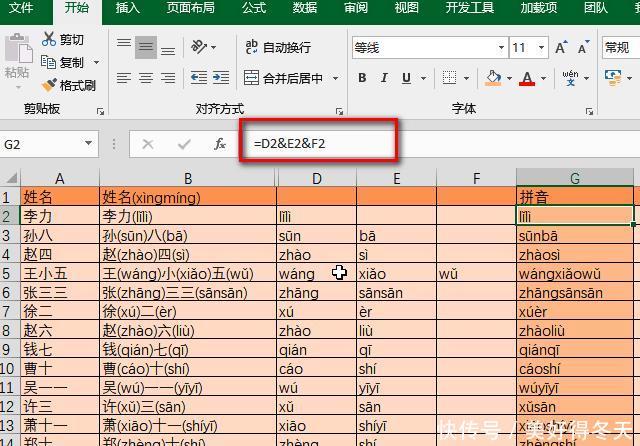Toggle Wrap Text (自动换行)
The width and height of the screenshot is (640, 446).
(x=278, y=47)
